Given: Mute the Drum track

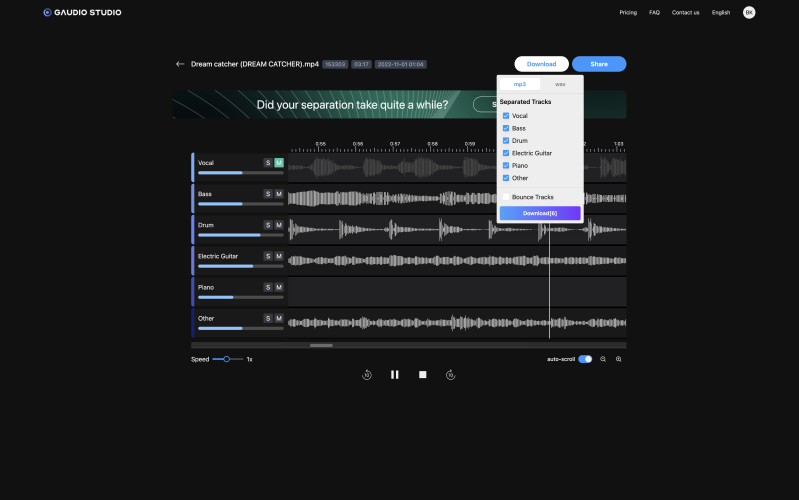Looking at the screenshot, I should click(279, 225).
